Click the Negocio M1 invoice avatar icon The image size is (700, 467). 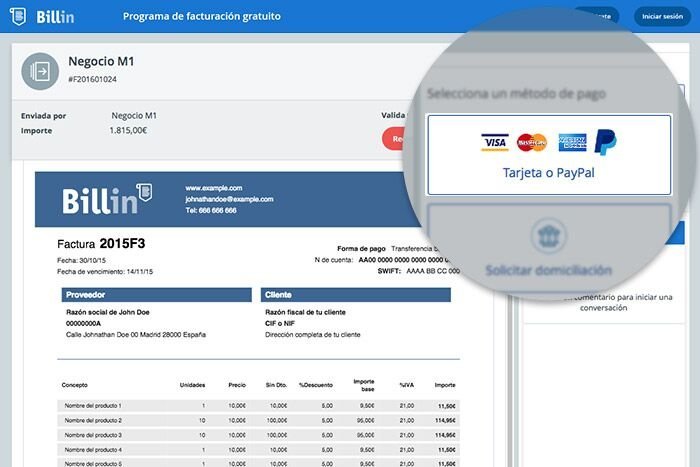pos(40,71)
